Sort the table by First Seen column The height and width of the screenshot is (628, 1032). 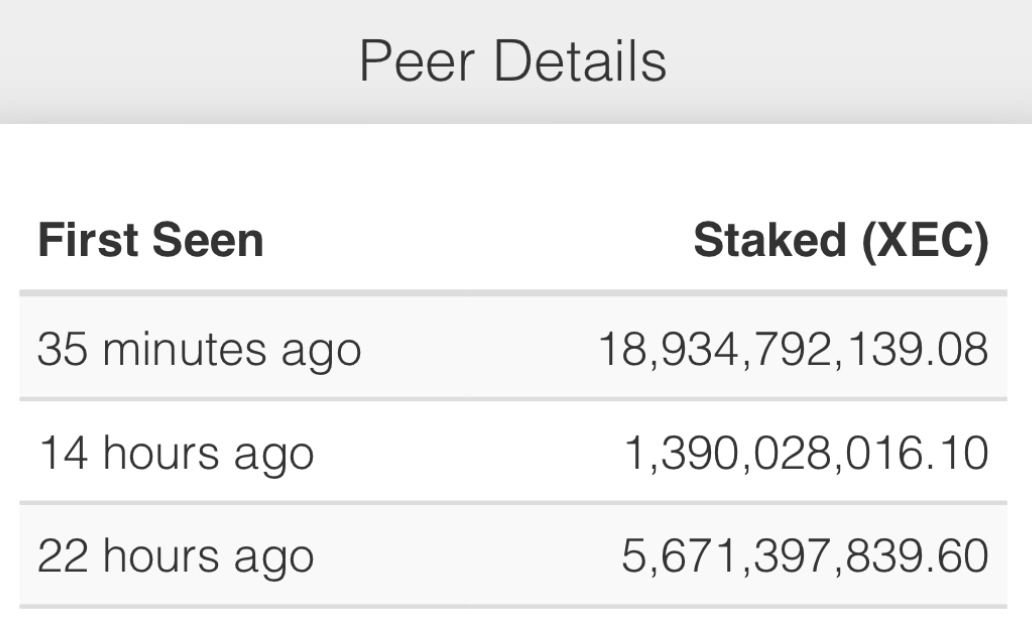(x=150, y=241)
